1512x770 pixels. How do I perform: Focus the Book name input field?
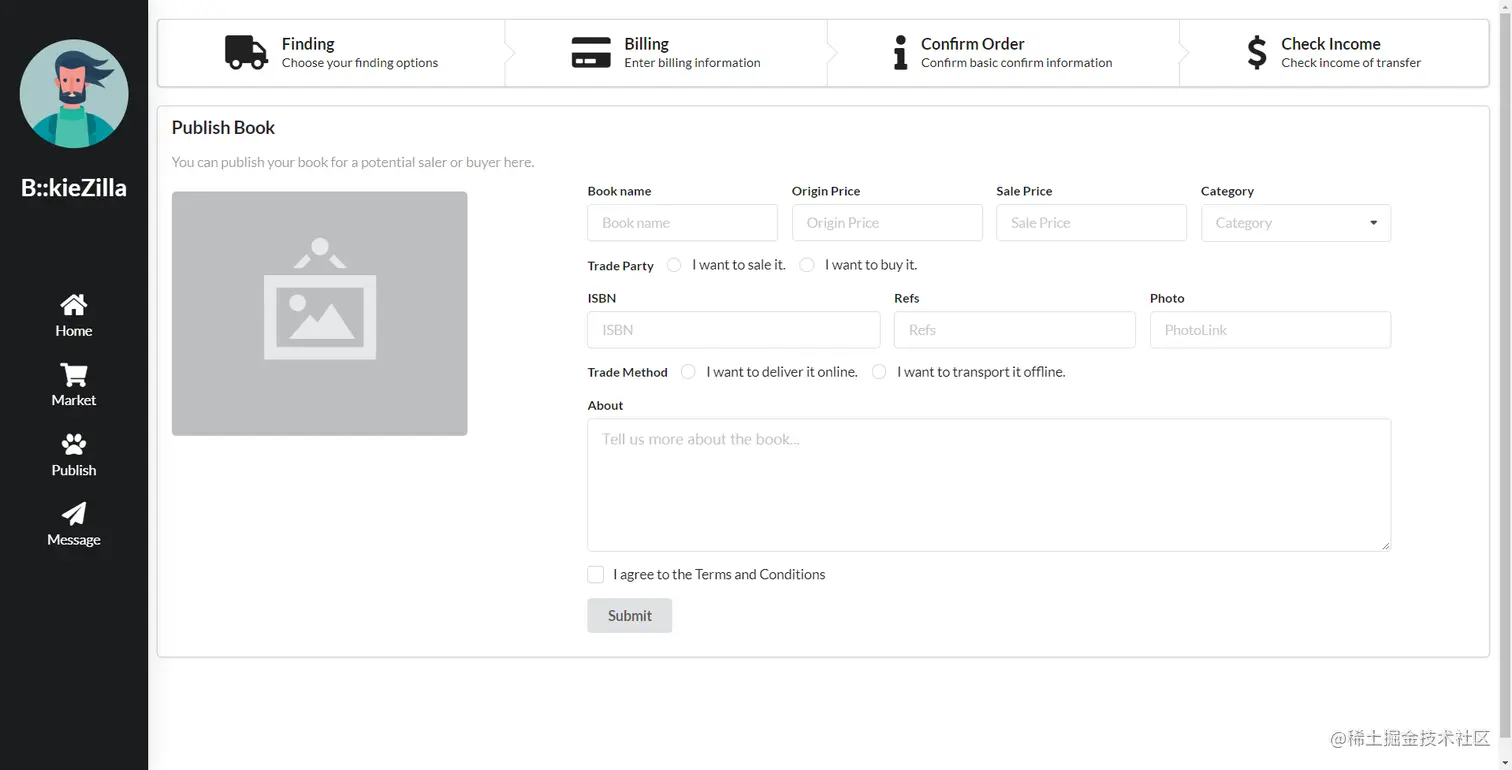(682, 223)
